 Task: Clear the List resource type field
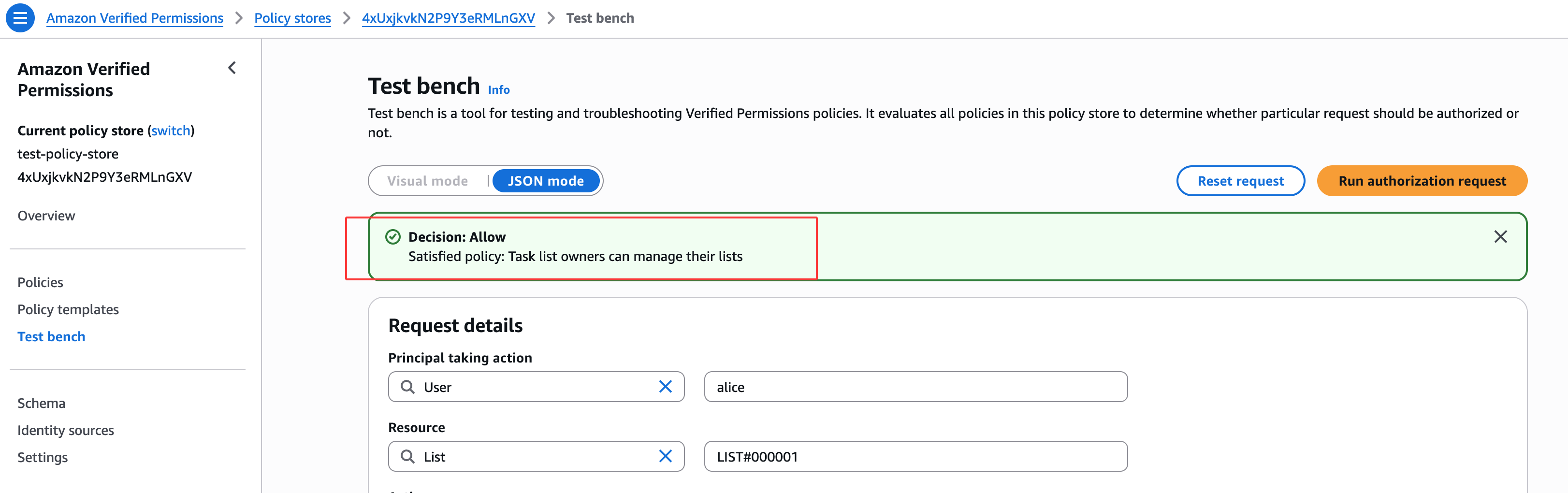tap(665, 456)
